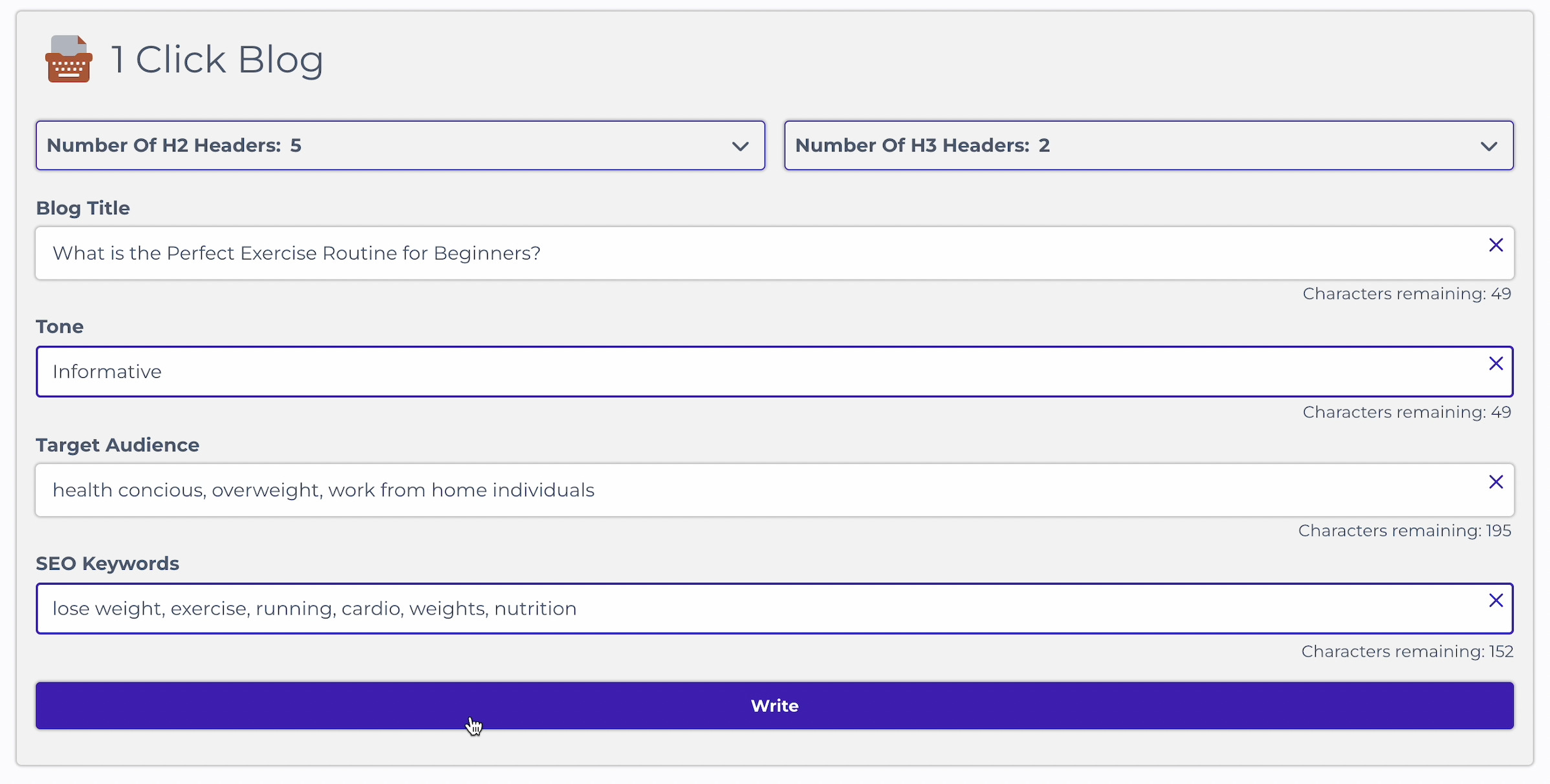Click the Tone label

[x=60, y=327]
